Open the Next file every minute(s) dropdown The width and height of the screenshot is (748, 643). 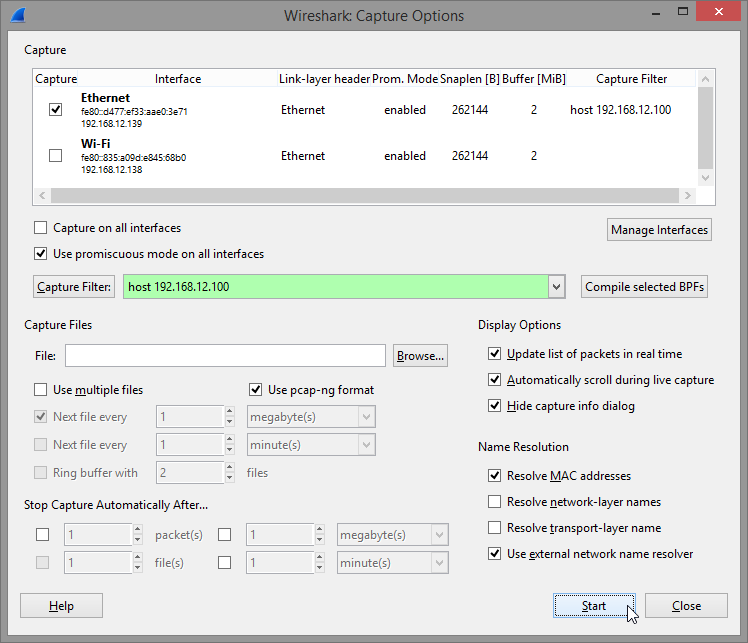366,445
